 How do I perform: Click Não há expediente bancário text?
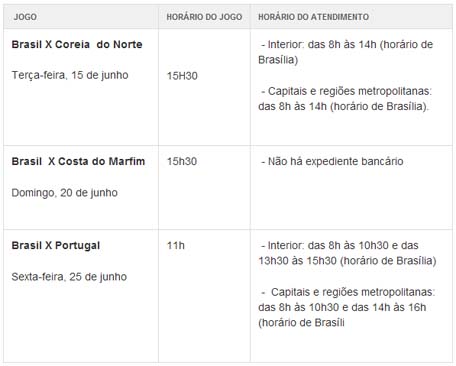332,161
